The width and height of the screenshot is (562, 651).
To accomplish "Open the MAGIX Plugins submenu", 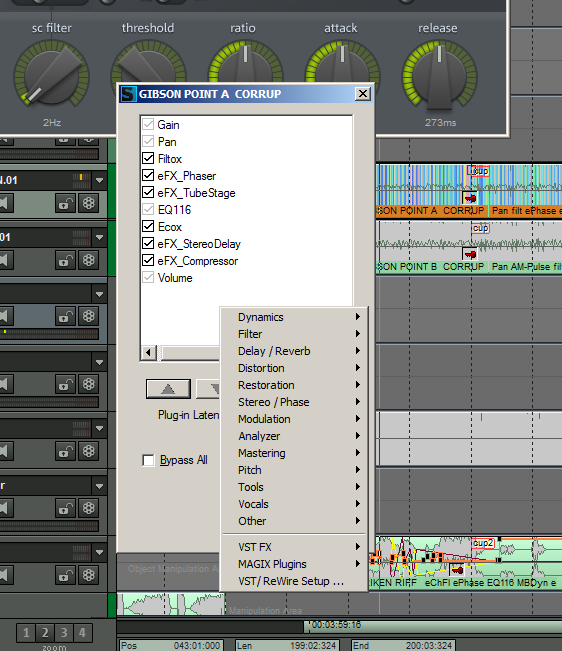I will 294,564.
